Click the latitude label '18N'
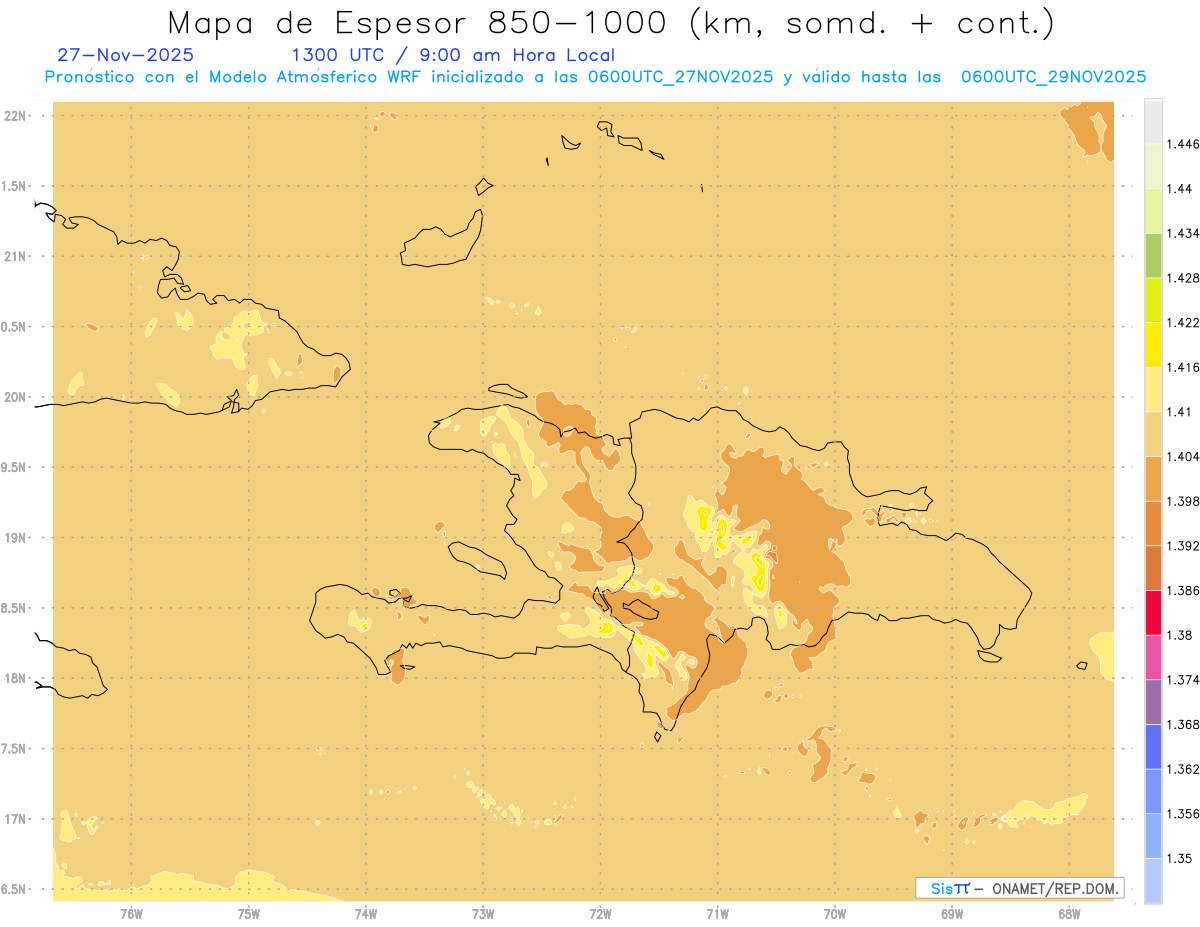Screen dimensions: 1200x927 [x=16, y=678]
